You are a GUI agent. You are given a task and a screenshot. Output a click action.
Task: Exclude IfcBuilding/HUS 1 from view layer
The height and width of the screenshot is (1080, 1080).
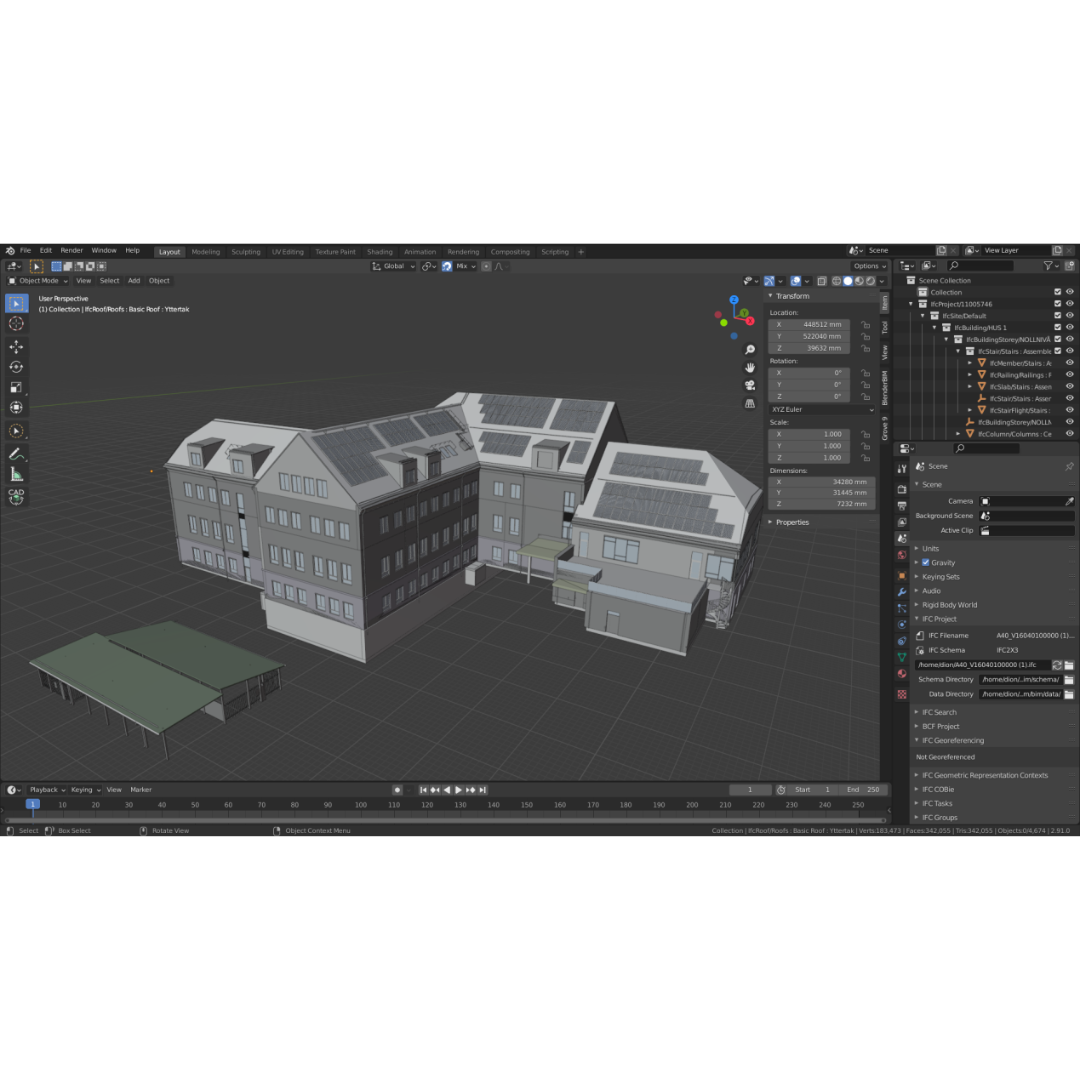(x=1057, y=328)
